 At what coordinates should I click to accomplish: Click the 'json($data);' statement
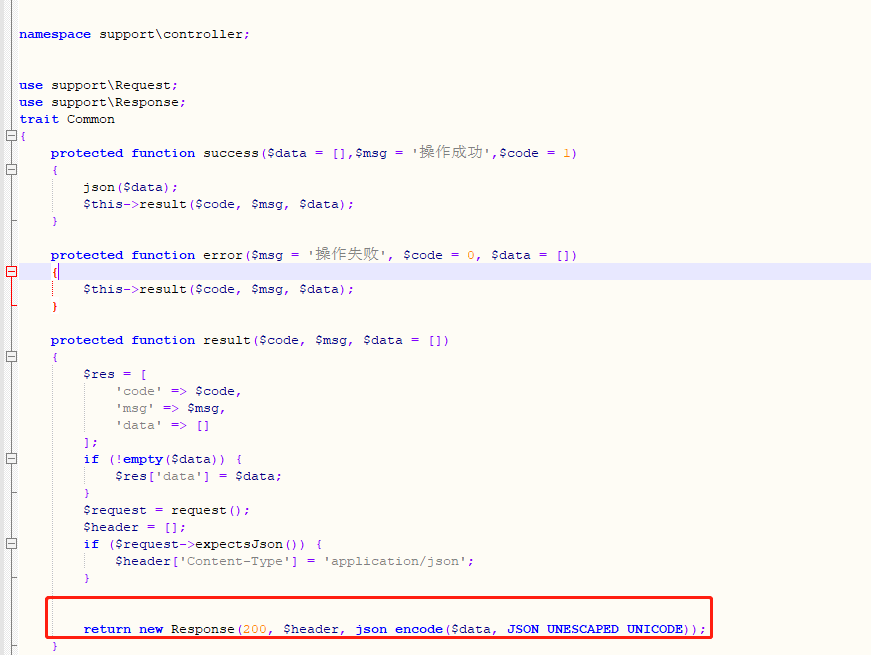pos(131,187)
